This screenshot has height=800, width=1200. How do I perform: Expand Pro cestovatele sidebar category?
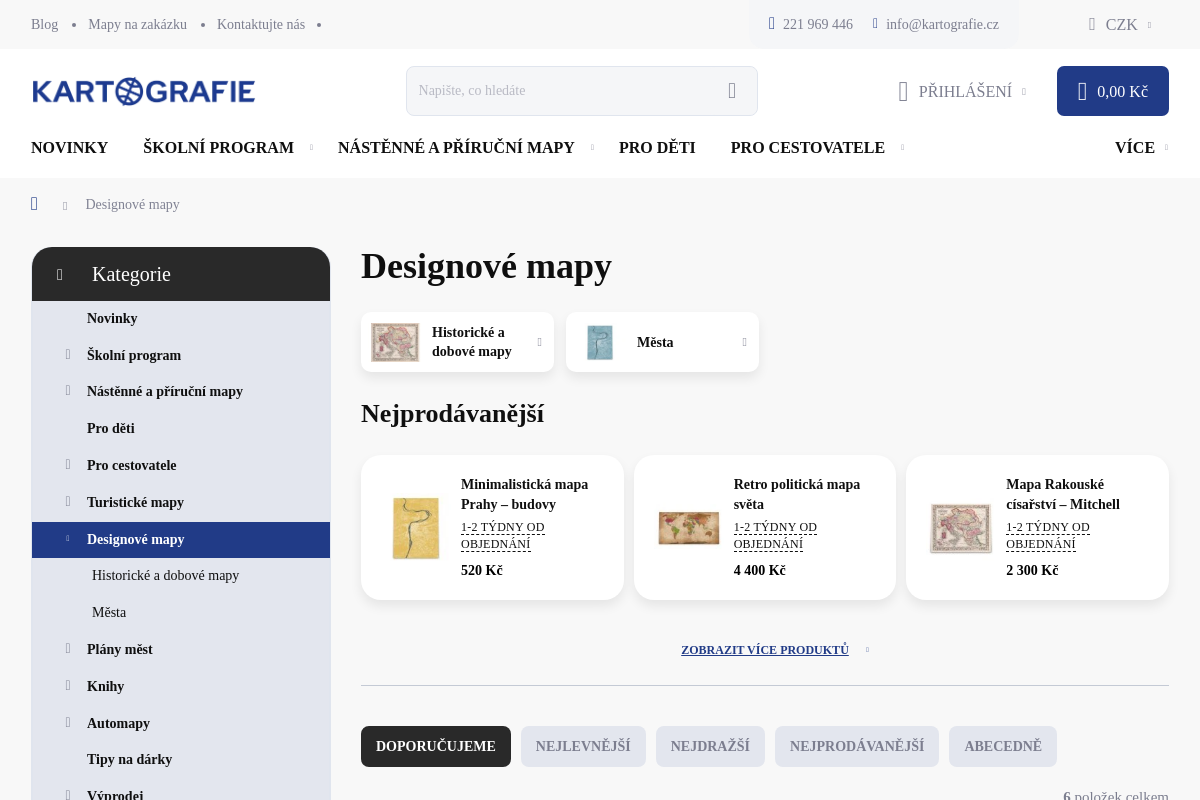tap(68, 465)
